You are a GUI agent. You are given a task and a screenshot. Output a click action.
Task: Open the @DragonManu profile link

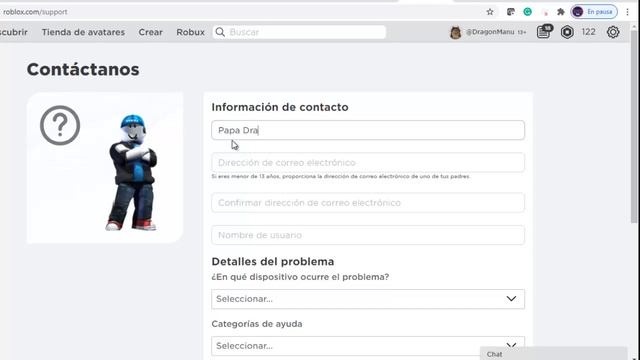point(490,32)
